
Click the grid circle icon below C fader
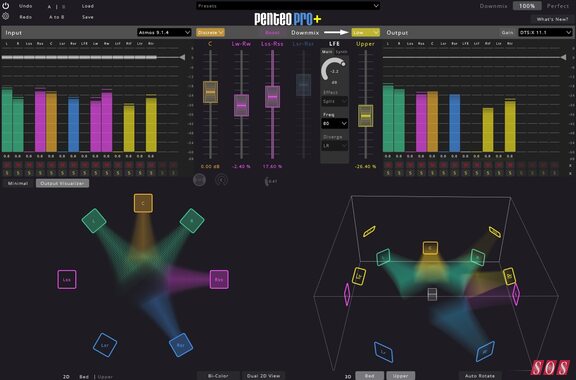[199, 180]
